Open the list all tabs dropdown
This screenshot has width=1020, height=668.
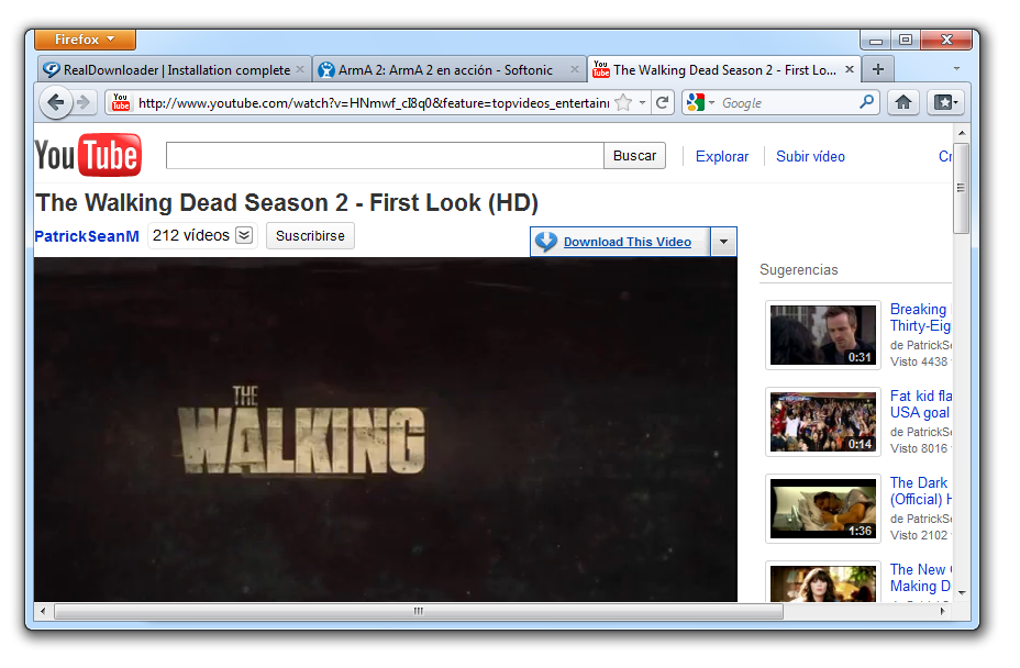956,68
